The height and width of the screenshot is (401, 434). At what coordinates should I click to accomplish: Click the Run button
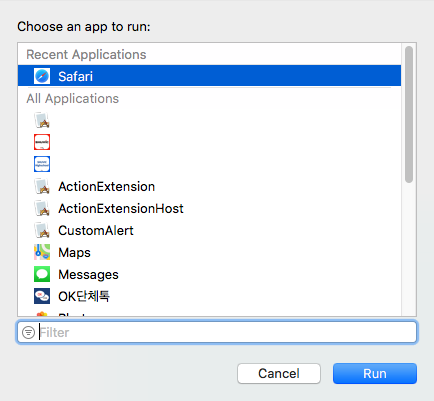click(375, 374)
